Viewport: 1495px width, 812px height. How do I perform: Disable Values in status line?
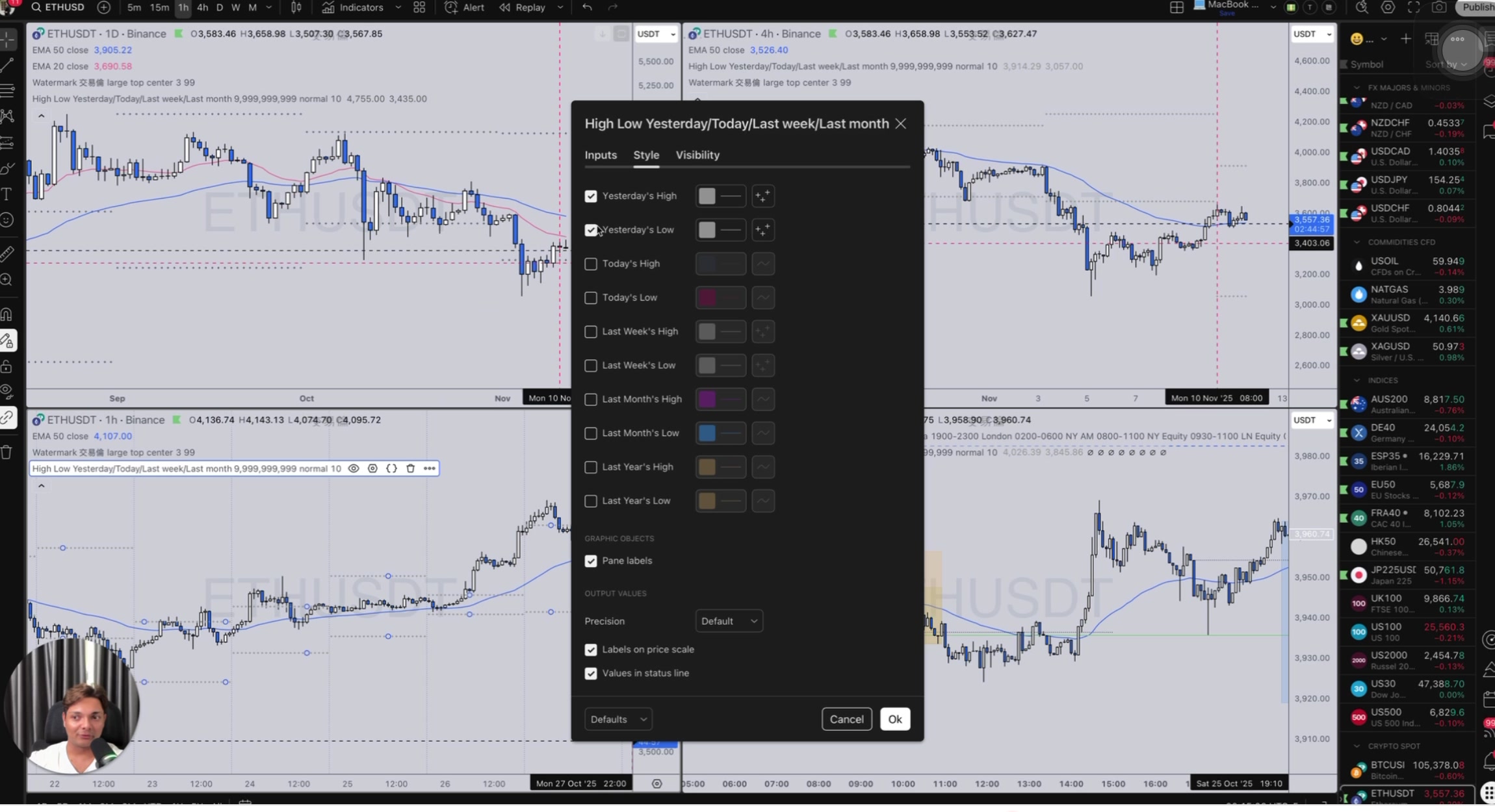click(590, 673)
